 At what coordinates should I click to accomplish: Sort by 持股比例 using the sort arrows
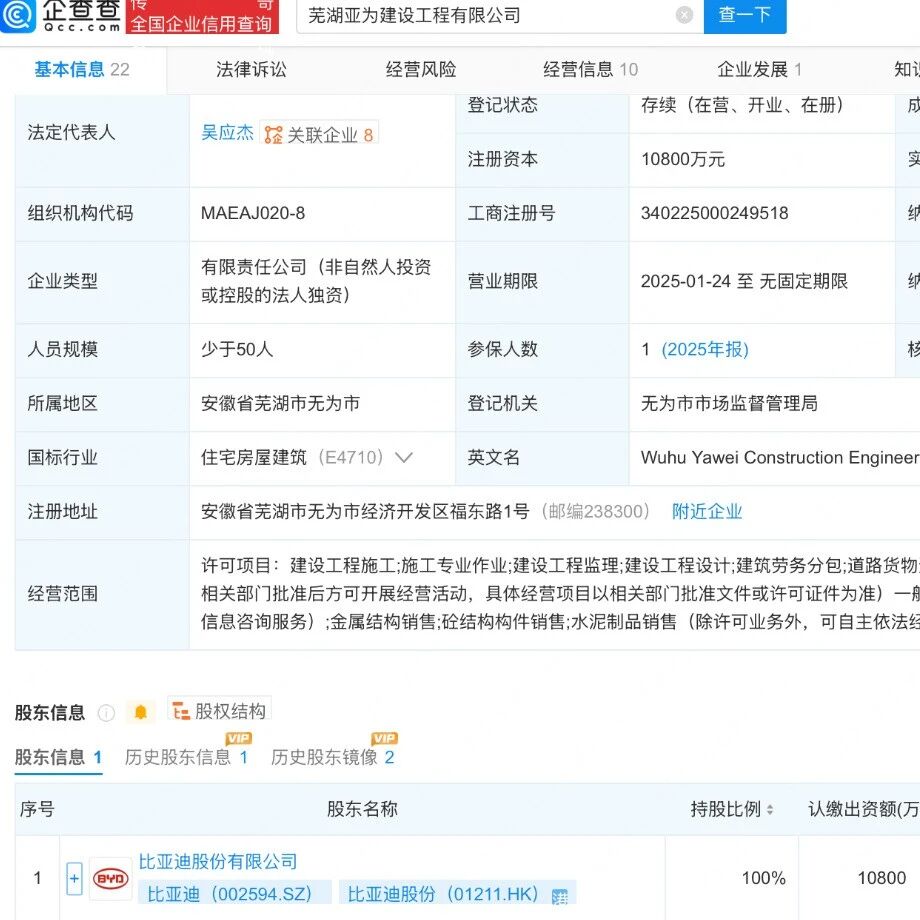(x=770, y=810)
